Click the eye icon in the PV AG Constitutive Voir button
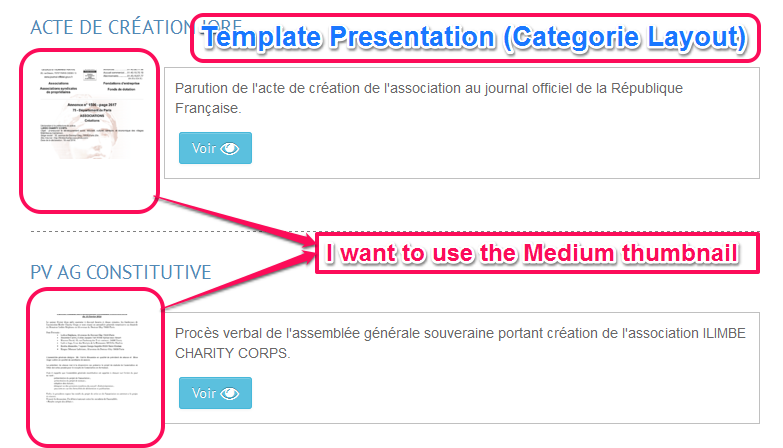The height and width of the screenshot is (448, 783). click(230, 394)
